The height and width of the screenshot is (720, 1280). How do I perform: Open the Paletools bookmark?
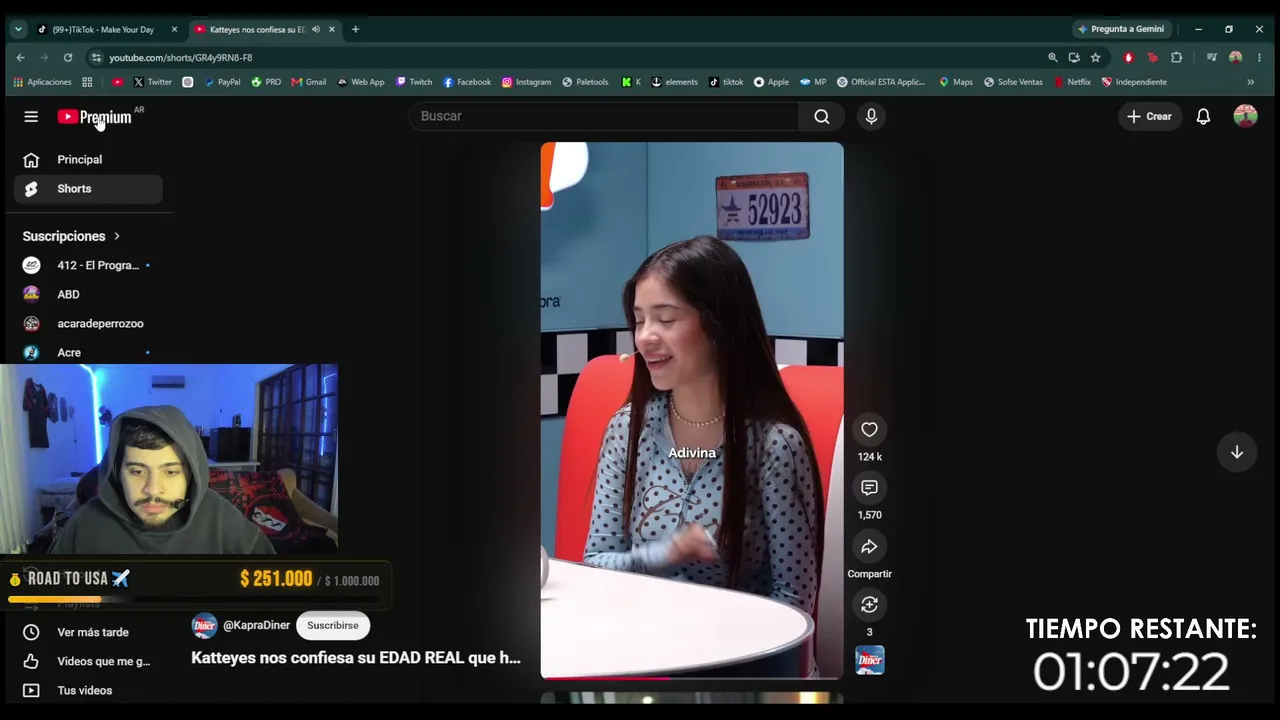[x=585, y=82]
